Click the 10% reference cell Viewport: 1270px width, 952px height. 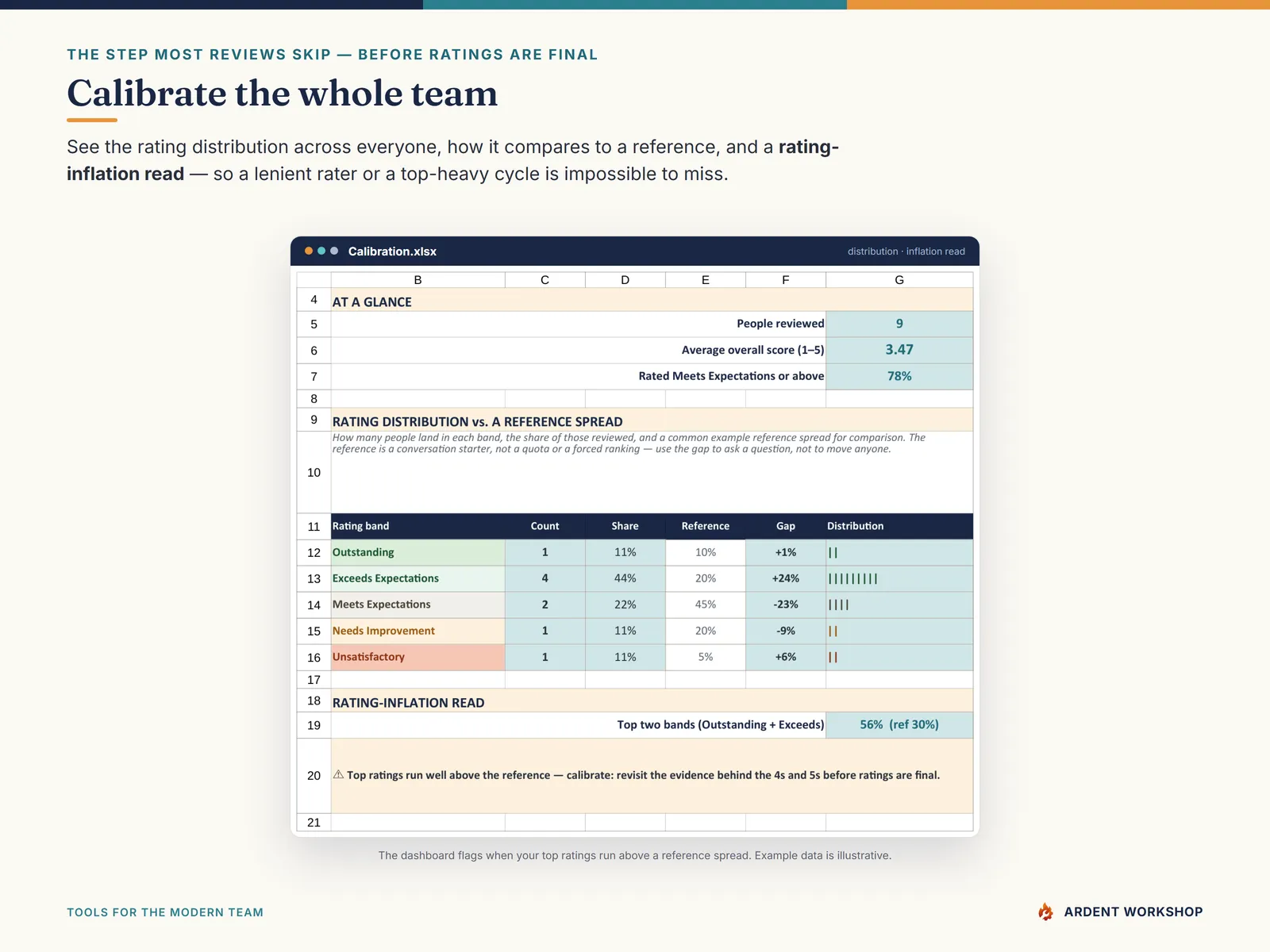[705, 552]
